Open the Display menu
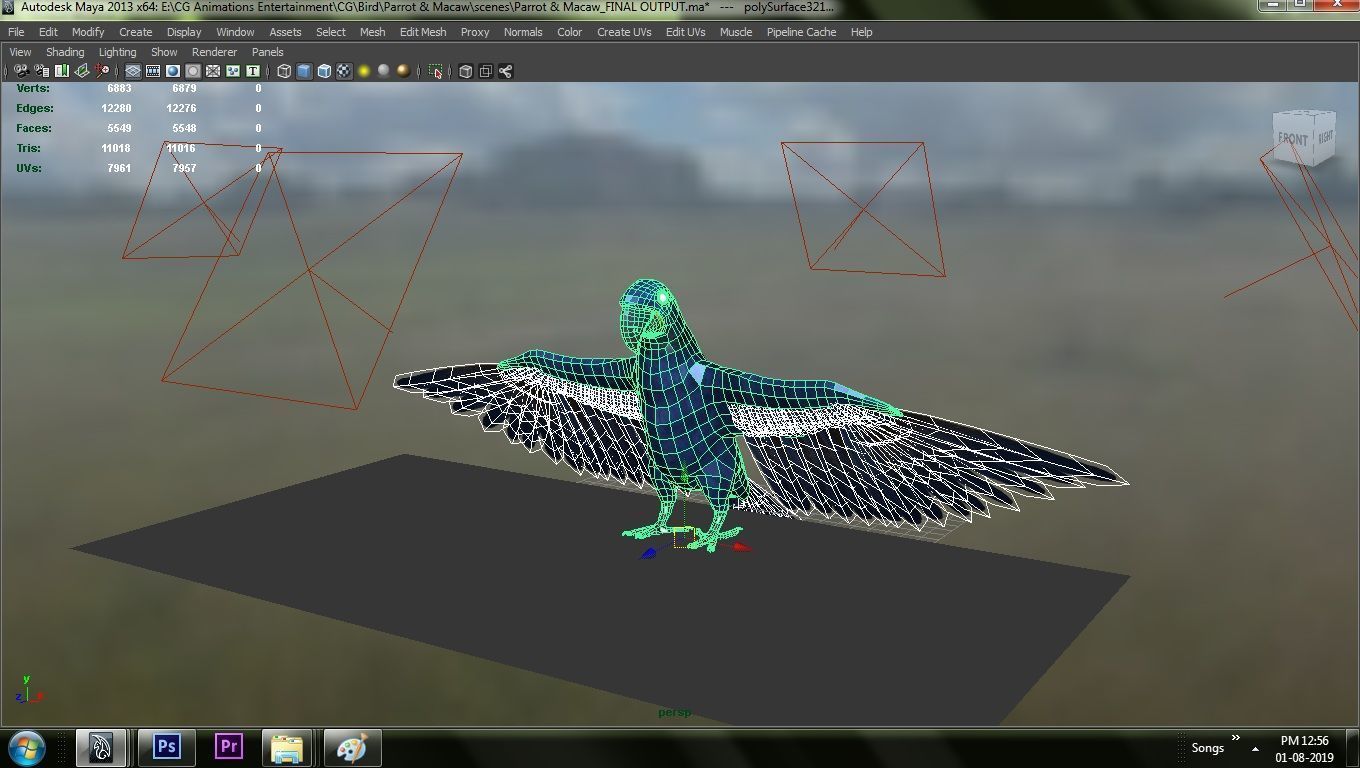Screen dimensions: 1360x768 tap(184, 32)
